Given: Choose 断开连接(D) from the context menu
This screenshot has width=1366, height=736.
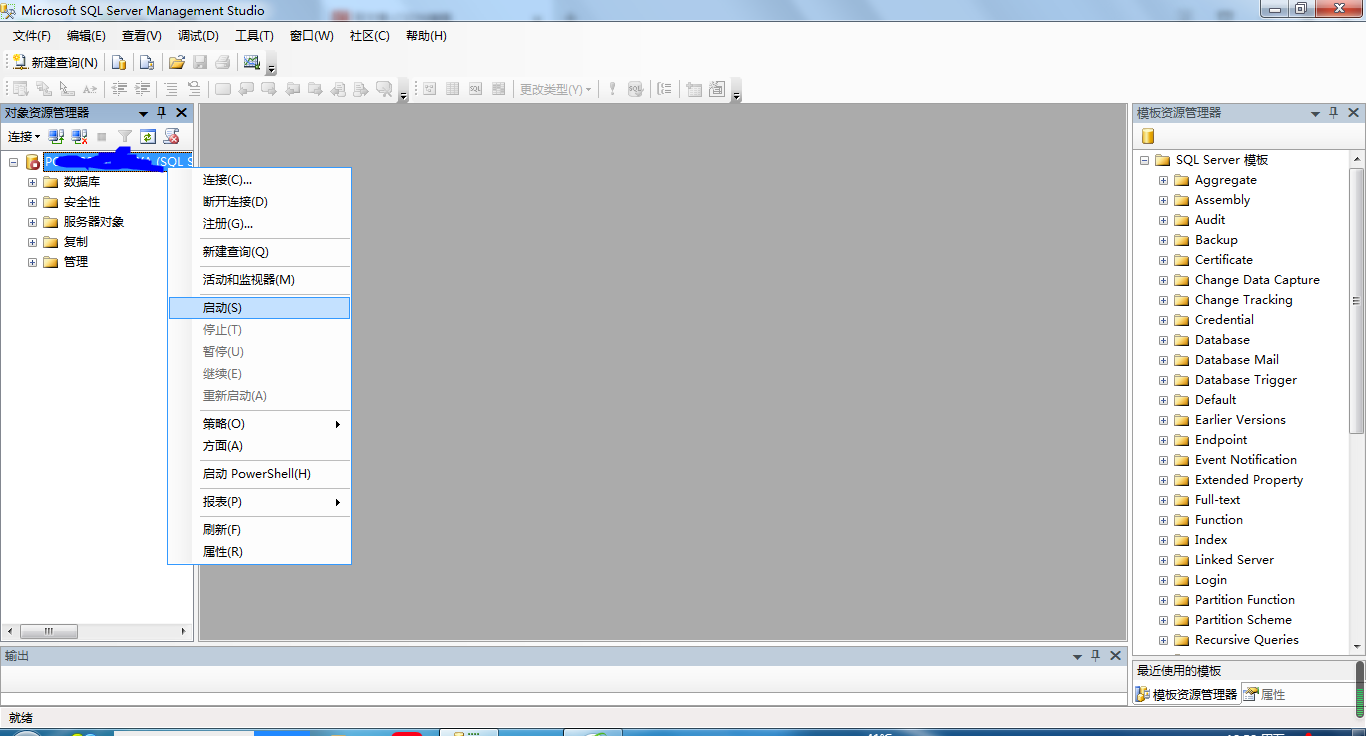Looking at the screenshot, I should (x=260, y=202).
